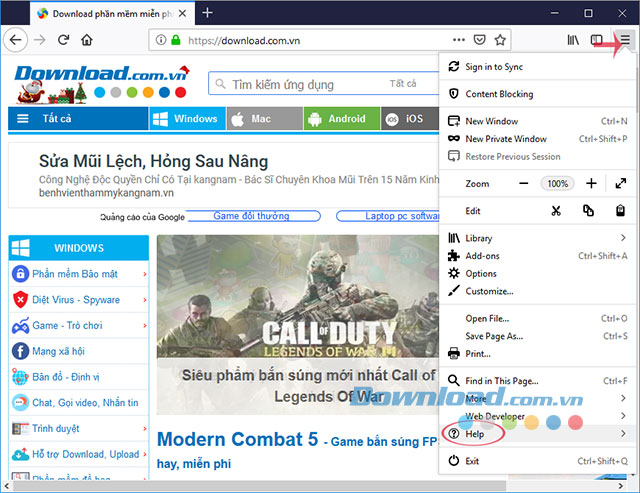Increase zoom with the plus button

pos(591,184)
